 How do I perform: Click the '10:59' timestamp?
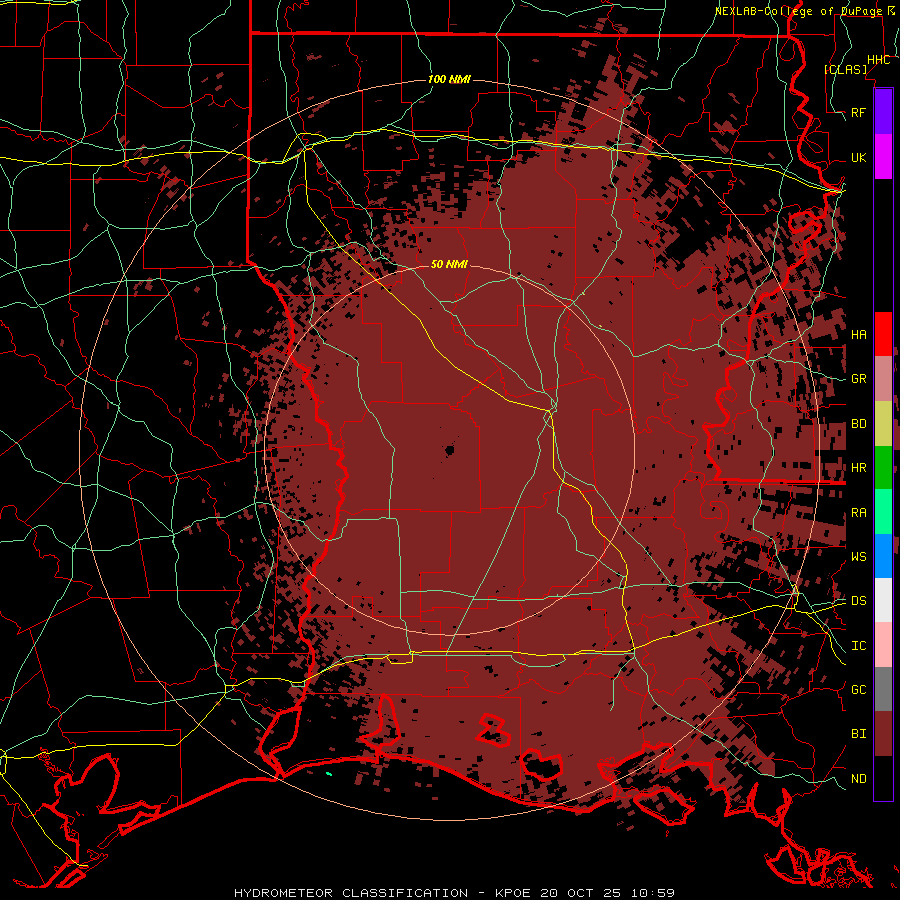(x=652, y=893)
